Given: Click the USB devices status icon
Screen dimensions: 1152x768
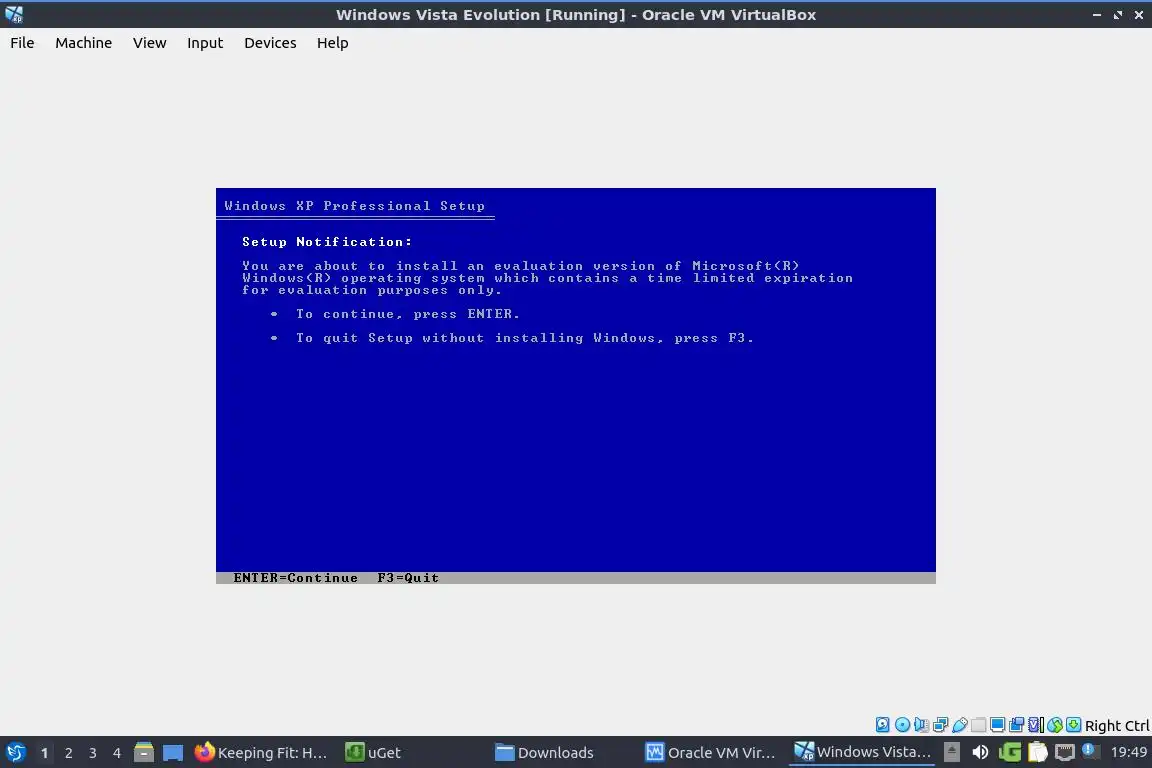Looking at the screenshot, I should pos(960,725).
